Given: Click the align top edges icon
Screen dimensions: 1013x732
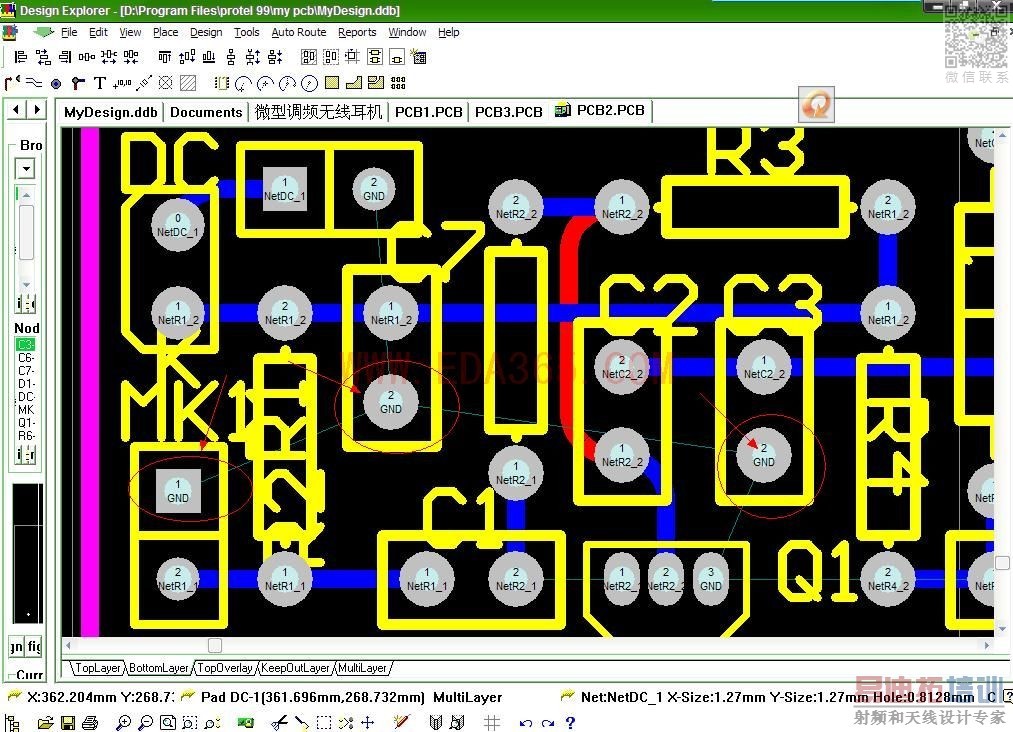Looking at the screenshot, I should 165,57.
